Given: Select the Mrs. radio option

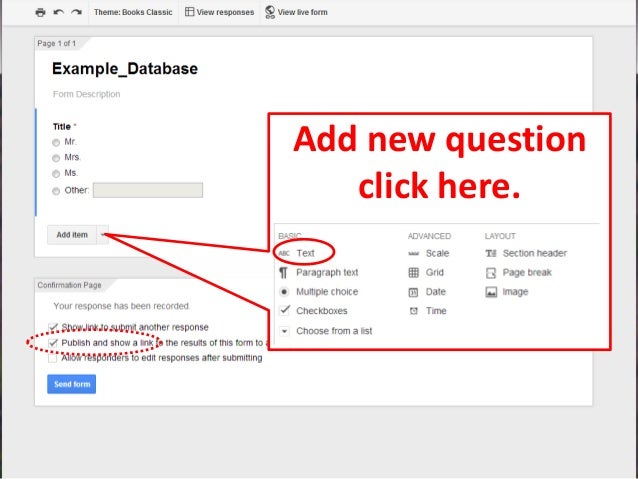Looking at the screenshot, I should tap(56, 158).
